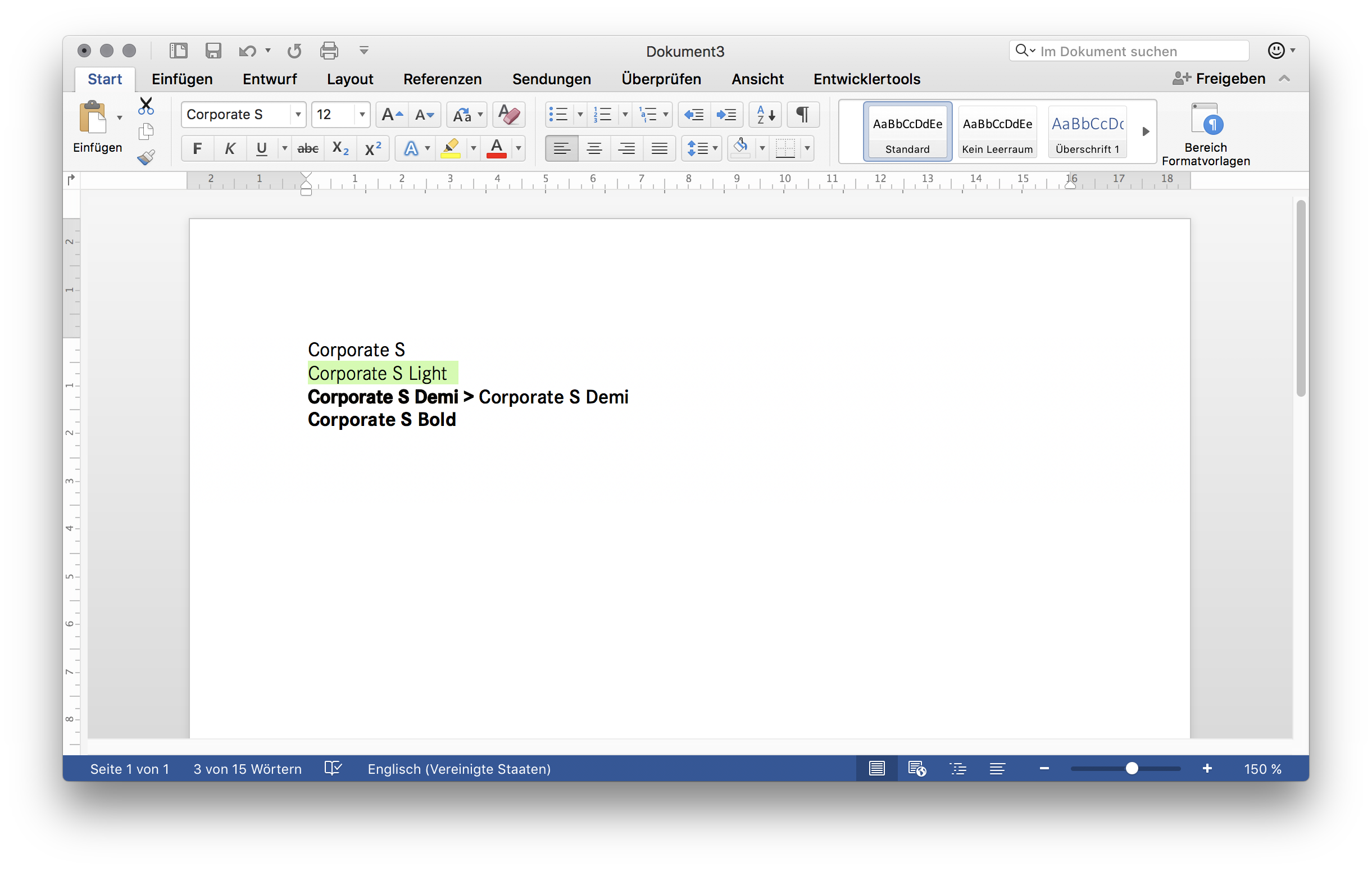Click spelling check book icon in status bar
This screenshot has width=1372, height=871.
coord(333,769)
